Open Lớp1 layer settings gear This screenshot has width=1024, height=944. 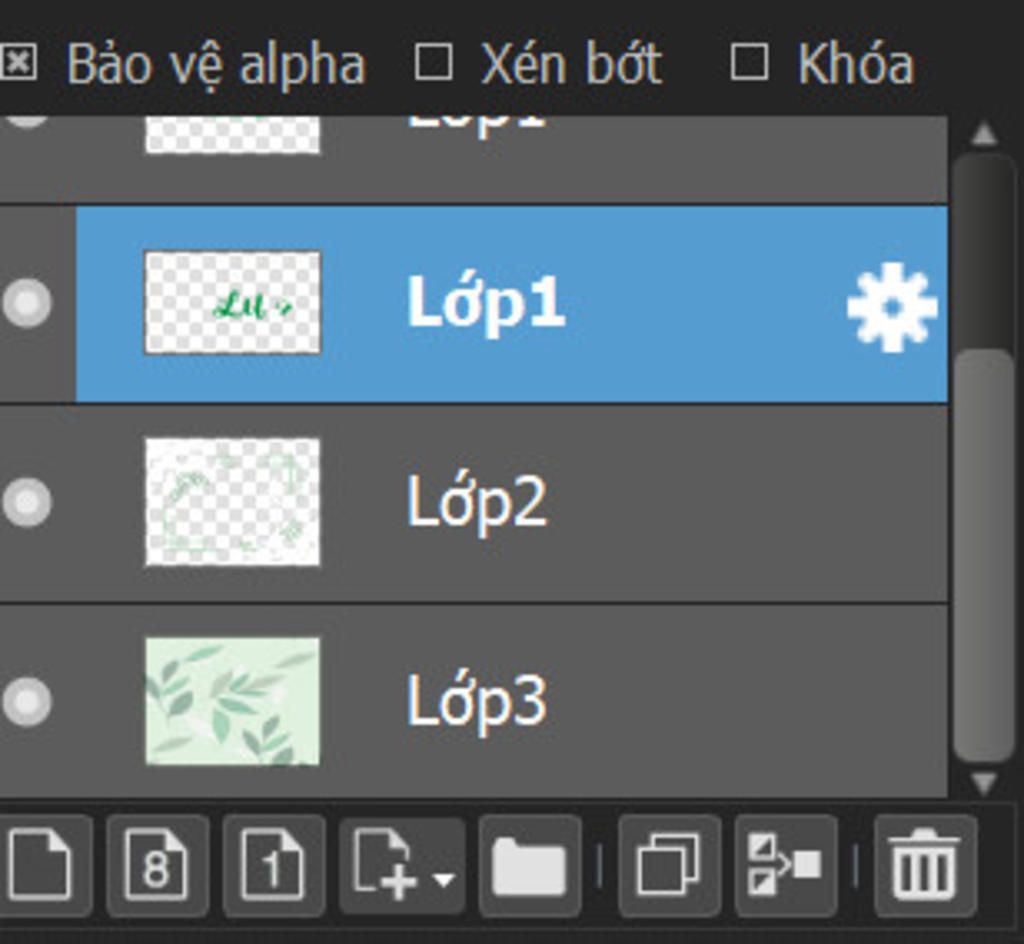(x=893, y=307)
